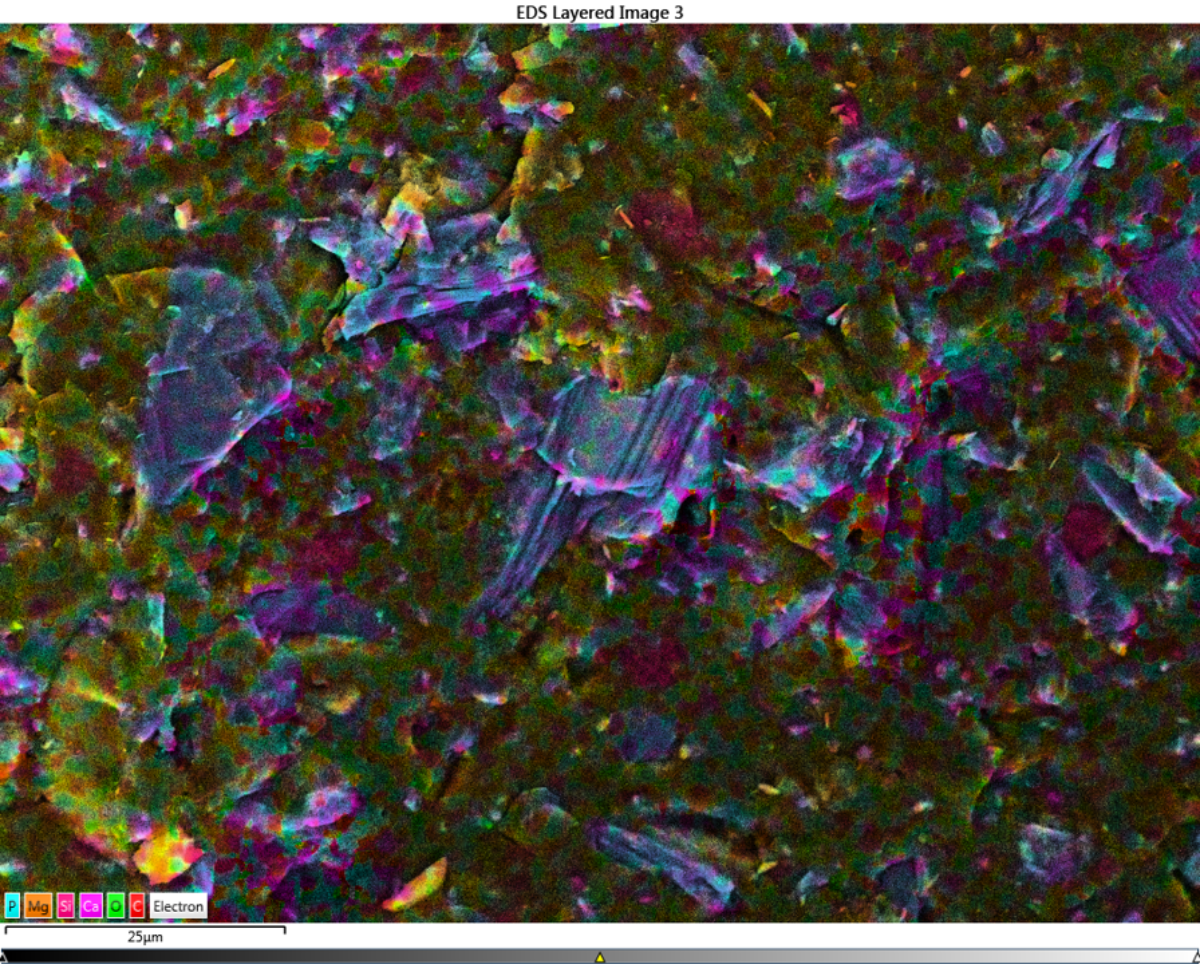The image size is (1200, 964).
Task: Click the 25µm scale bar label
Action: 145,938
